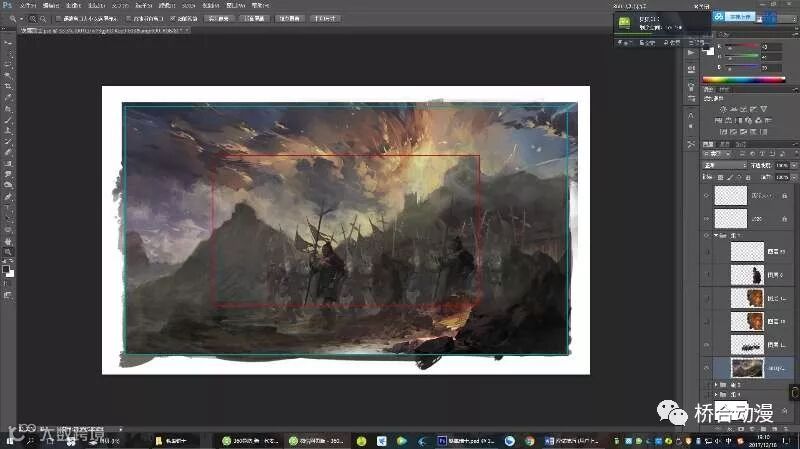Add a Levels adjustment layer
This screenshot has height=449, width=800.
click(733, 109)
